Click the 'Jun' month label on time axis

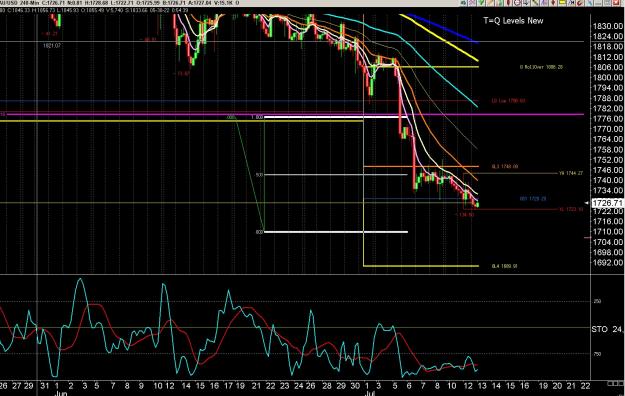point(60,394)
